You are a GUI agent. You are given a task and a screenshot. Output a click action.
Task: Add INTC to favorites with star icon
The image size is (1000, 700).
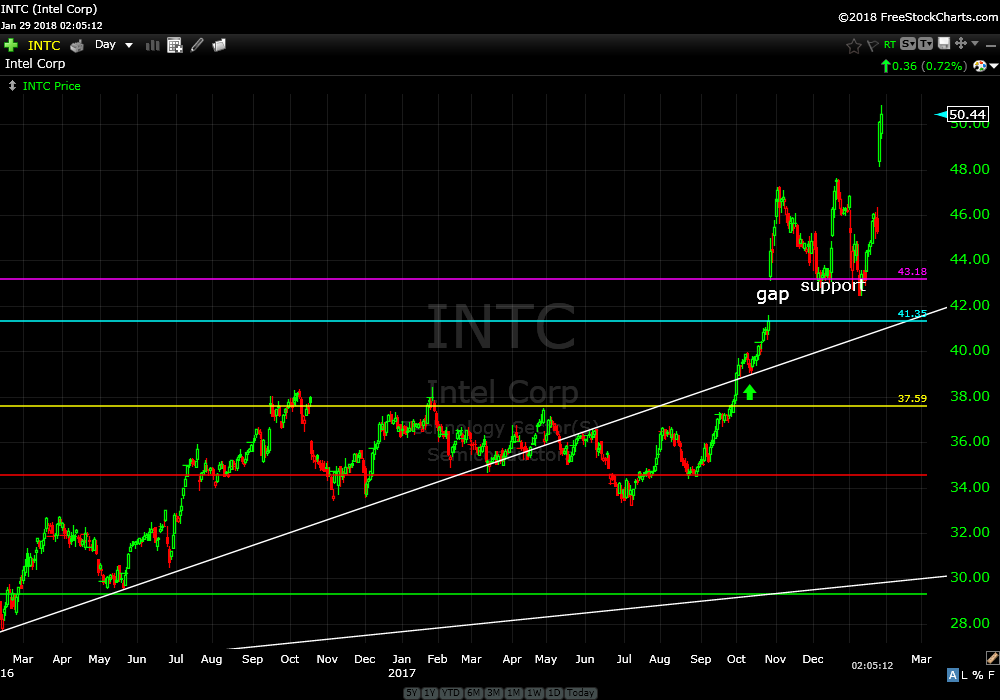point(853,45)
